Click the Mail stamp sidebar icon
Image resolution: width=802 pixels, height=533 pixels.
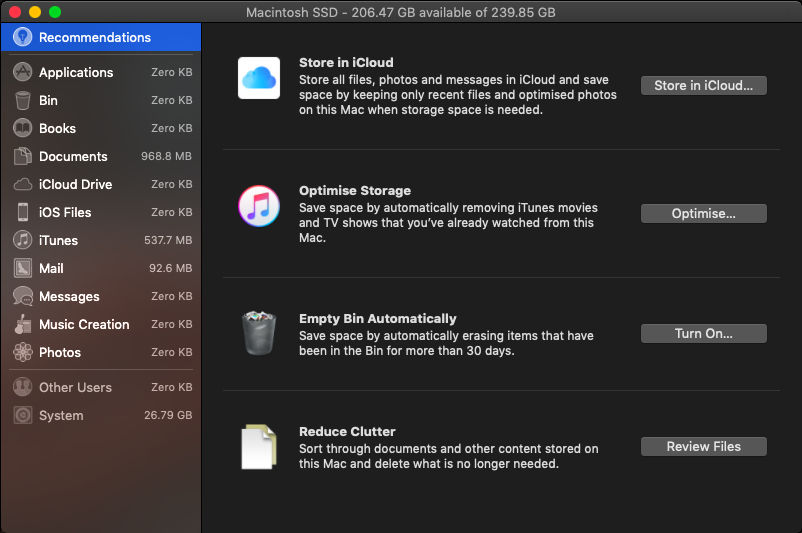22,268
